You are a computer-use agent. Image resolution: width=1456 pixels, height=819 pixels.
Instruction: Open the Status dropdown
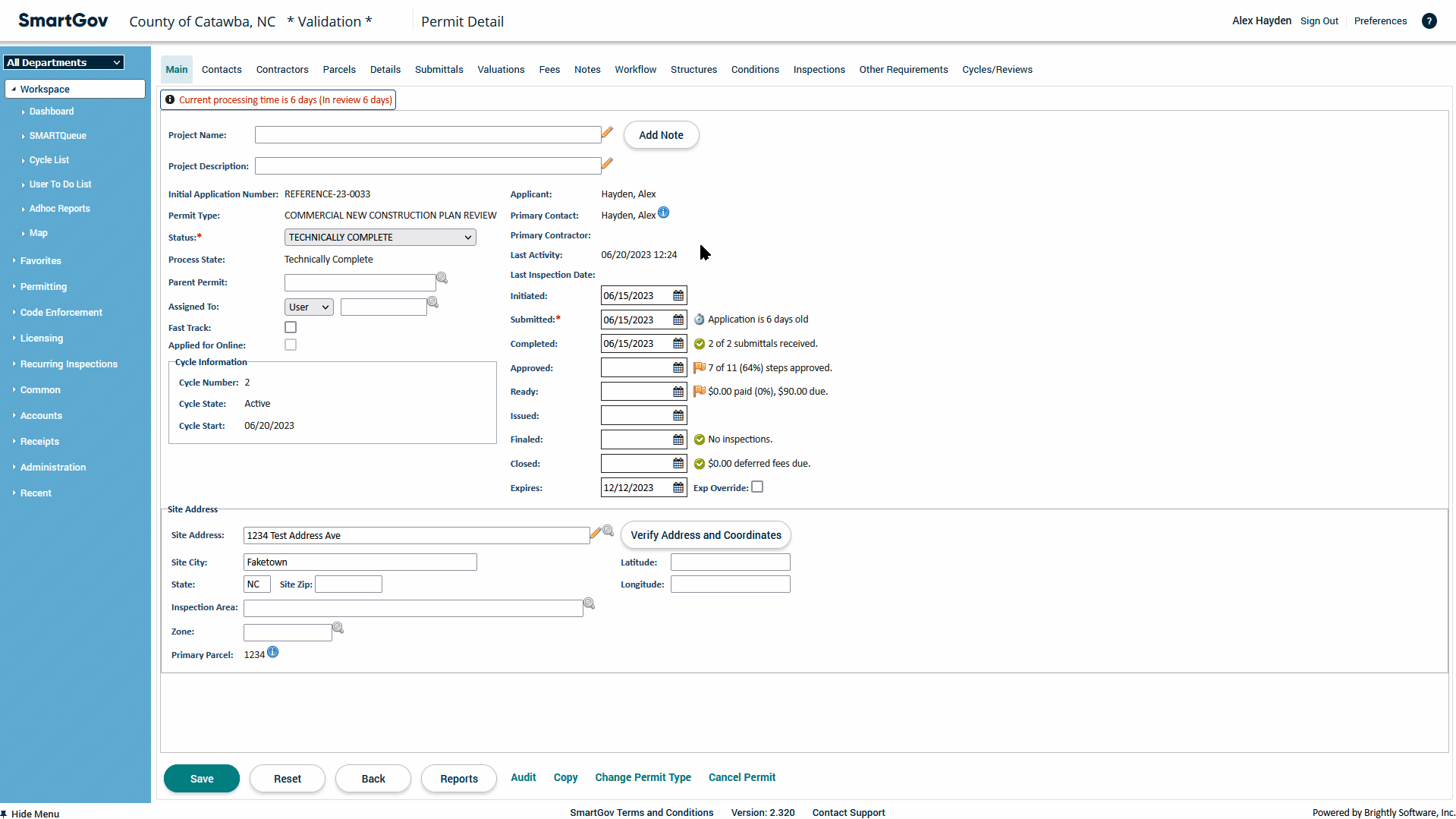click(380, 238)
